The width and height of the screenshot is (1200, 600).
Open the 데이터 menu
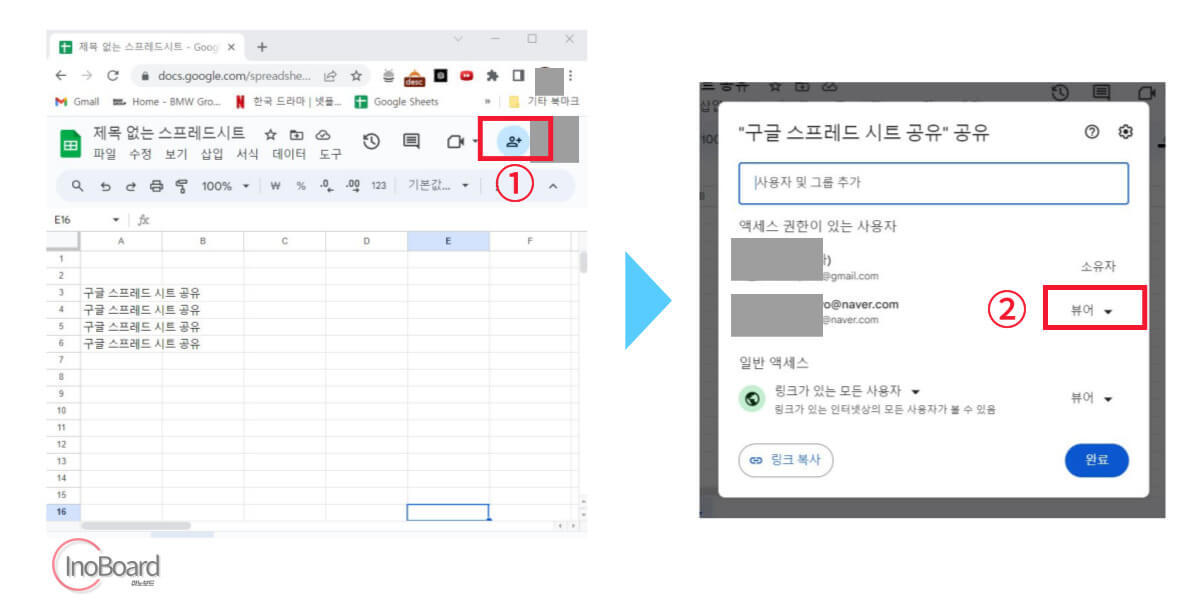point(290,154)
